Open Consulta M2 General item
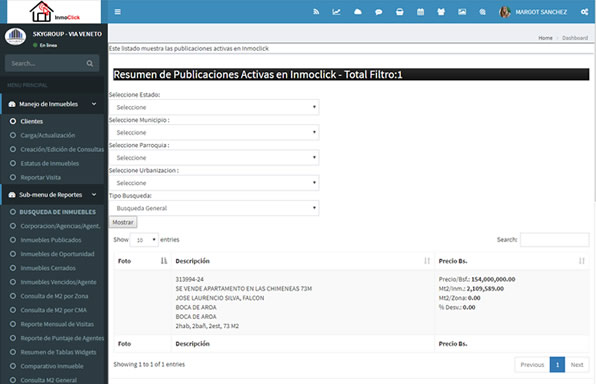Viewport: 596px width, 384px height. coord(48,380)
